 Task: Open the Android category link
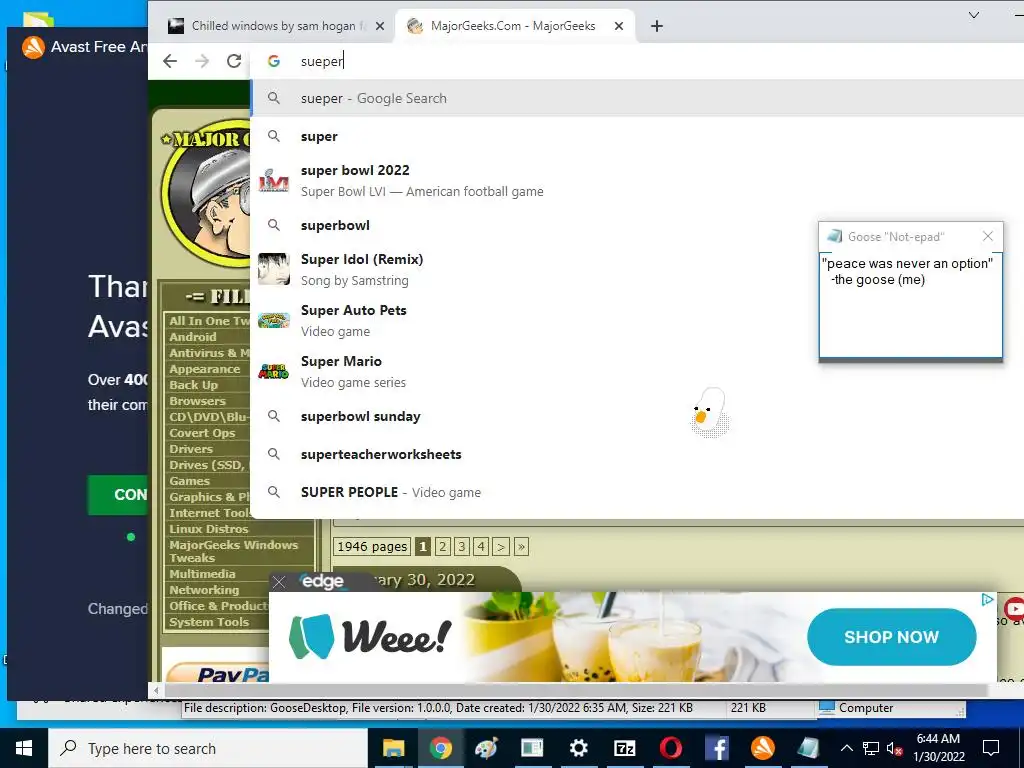point(193,337)
